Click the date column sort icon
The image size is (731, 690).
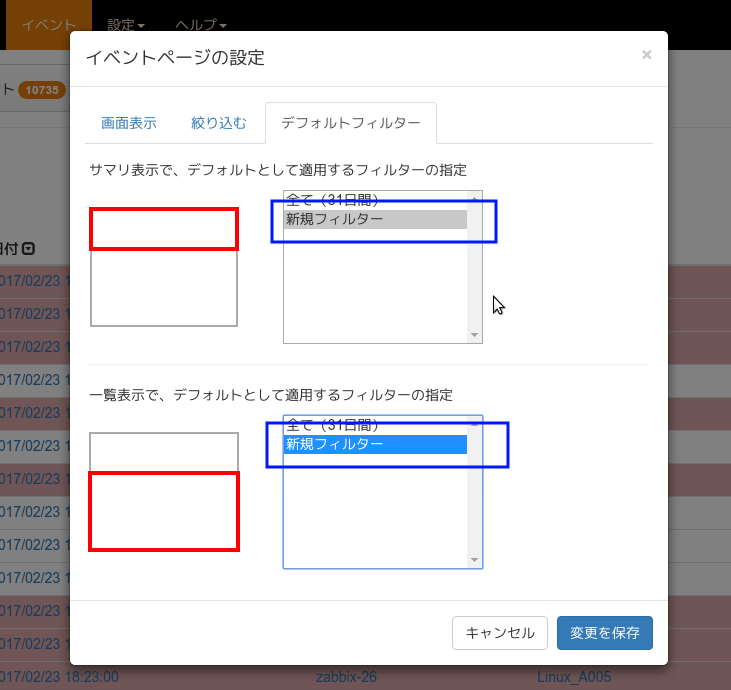click(x=29, y=249)
